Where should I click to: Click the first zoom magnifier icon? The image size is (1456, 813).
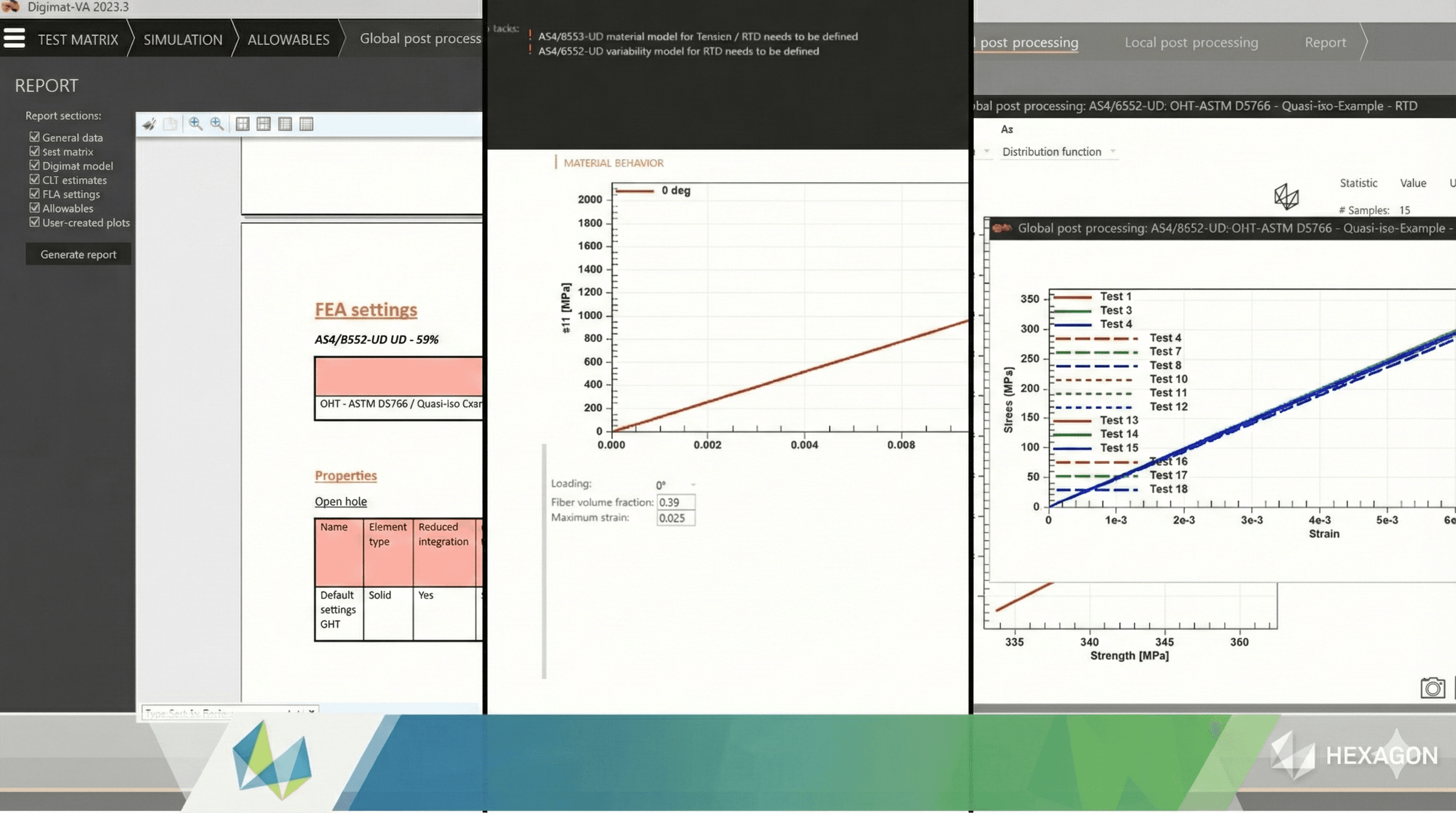(x=196, y=124)
